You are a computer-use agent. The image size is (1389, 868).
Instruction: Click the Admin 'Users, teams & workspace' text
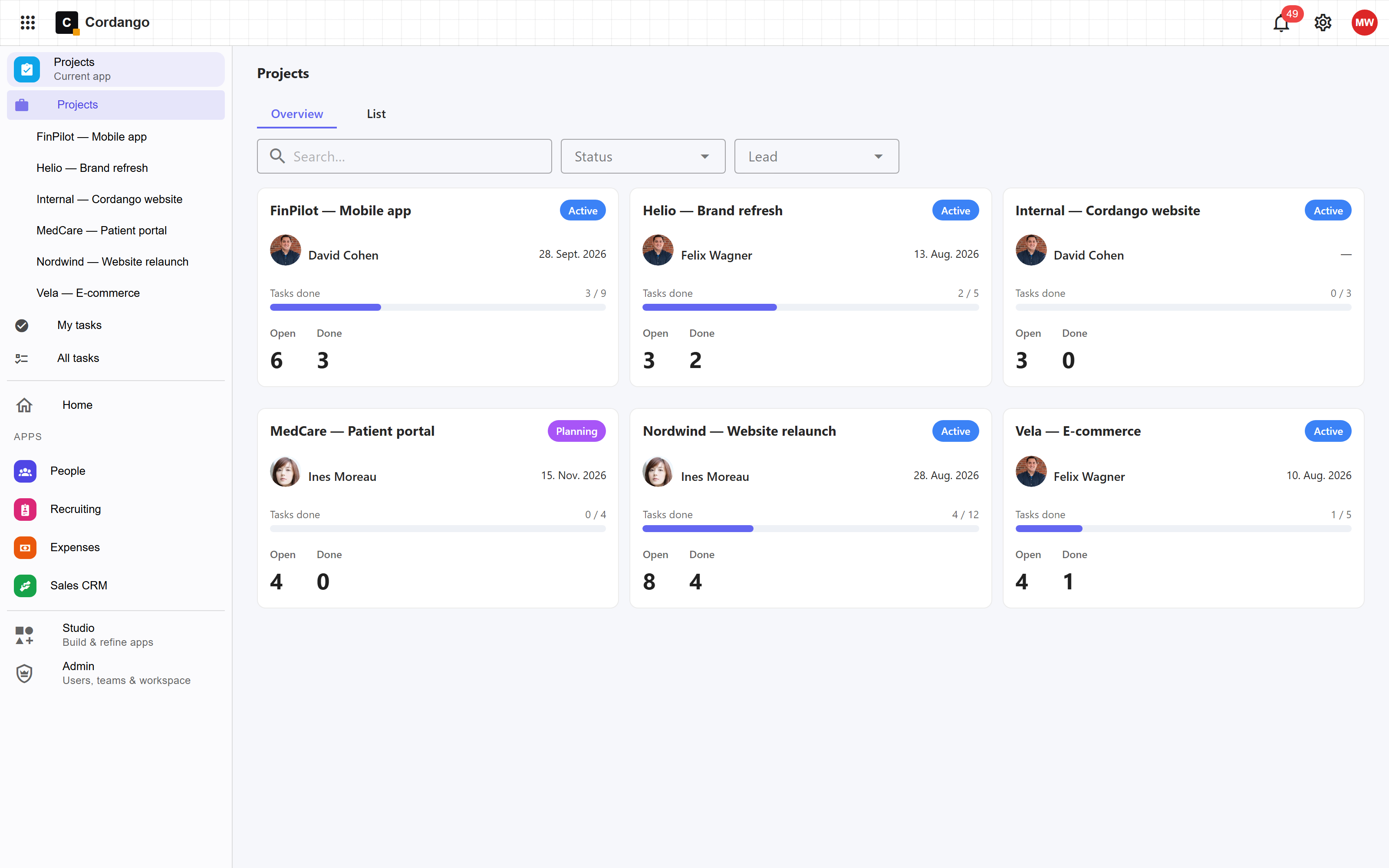126,680
